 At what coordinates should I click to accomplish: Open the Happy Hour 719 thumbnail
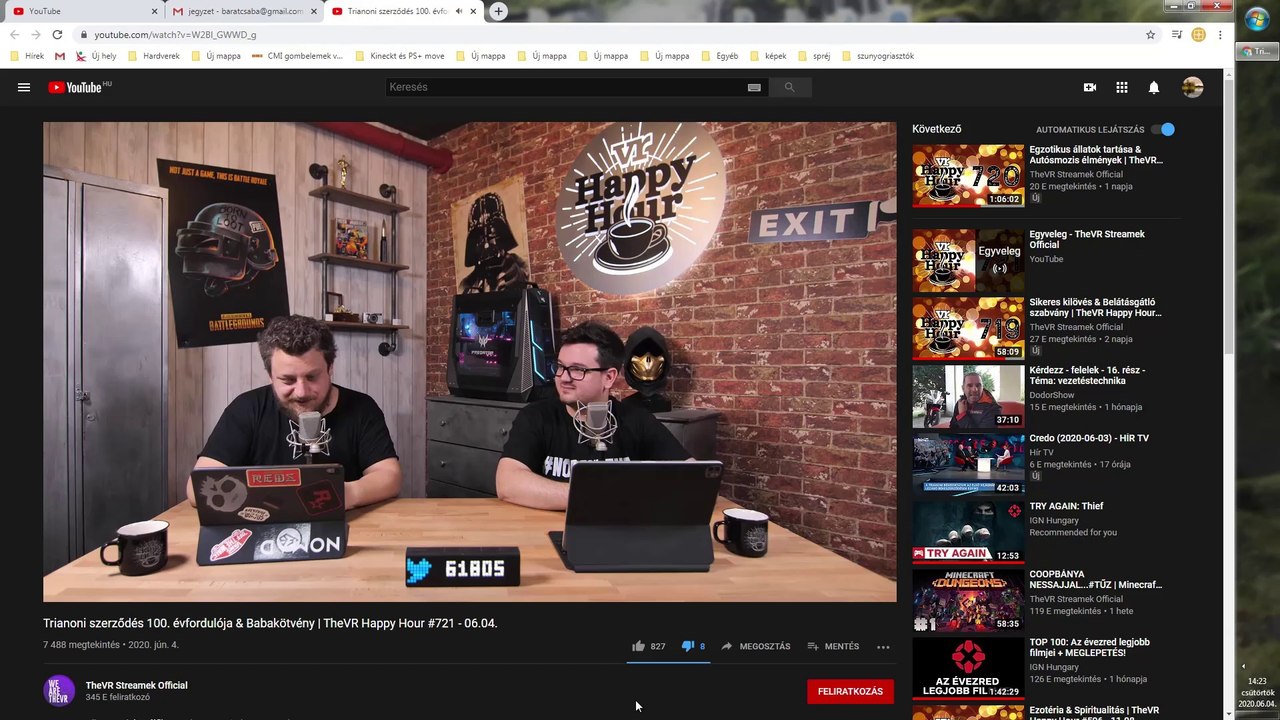[x=968, y=328]
